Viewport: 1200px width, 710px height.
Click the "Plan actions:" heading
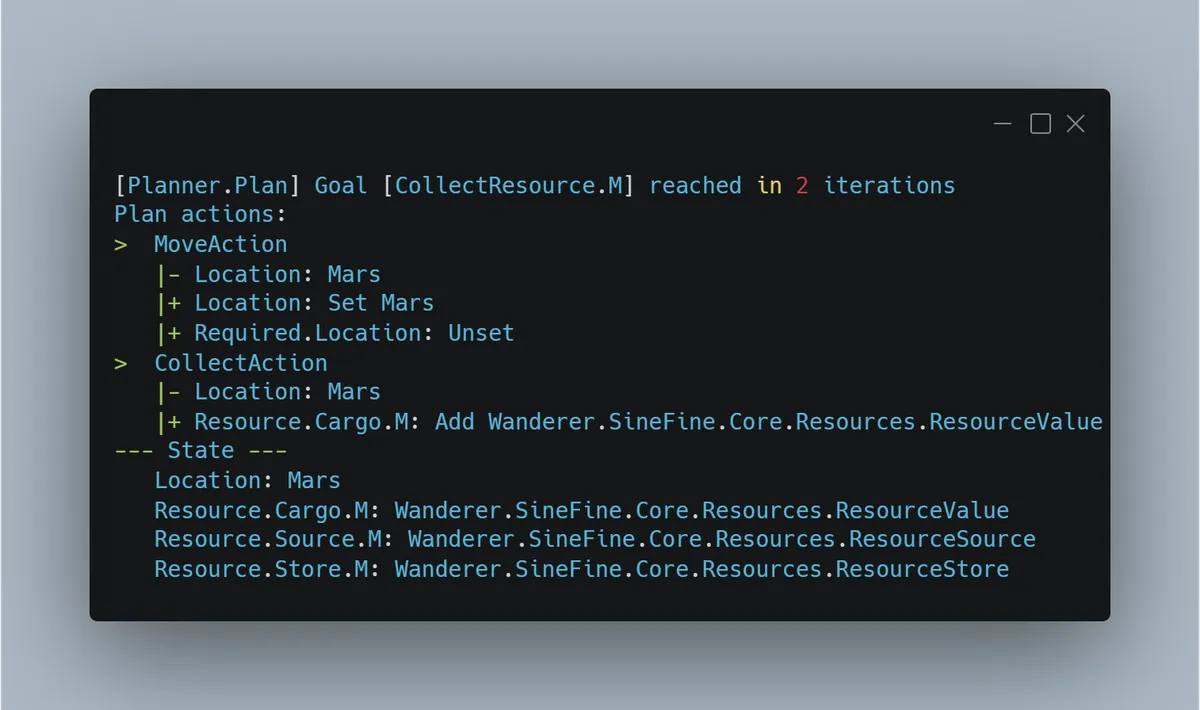pyautogui.click(x=200, y=215)
